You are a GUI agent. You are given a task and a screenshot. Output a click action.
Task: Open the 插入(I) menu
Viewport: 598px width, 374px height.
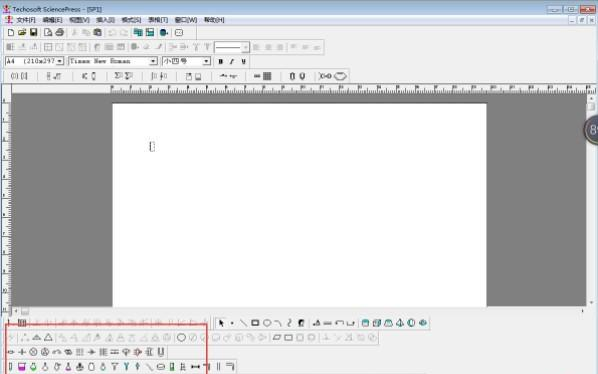tap(105, 20)
